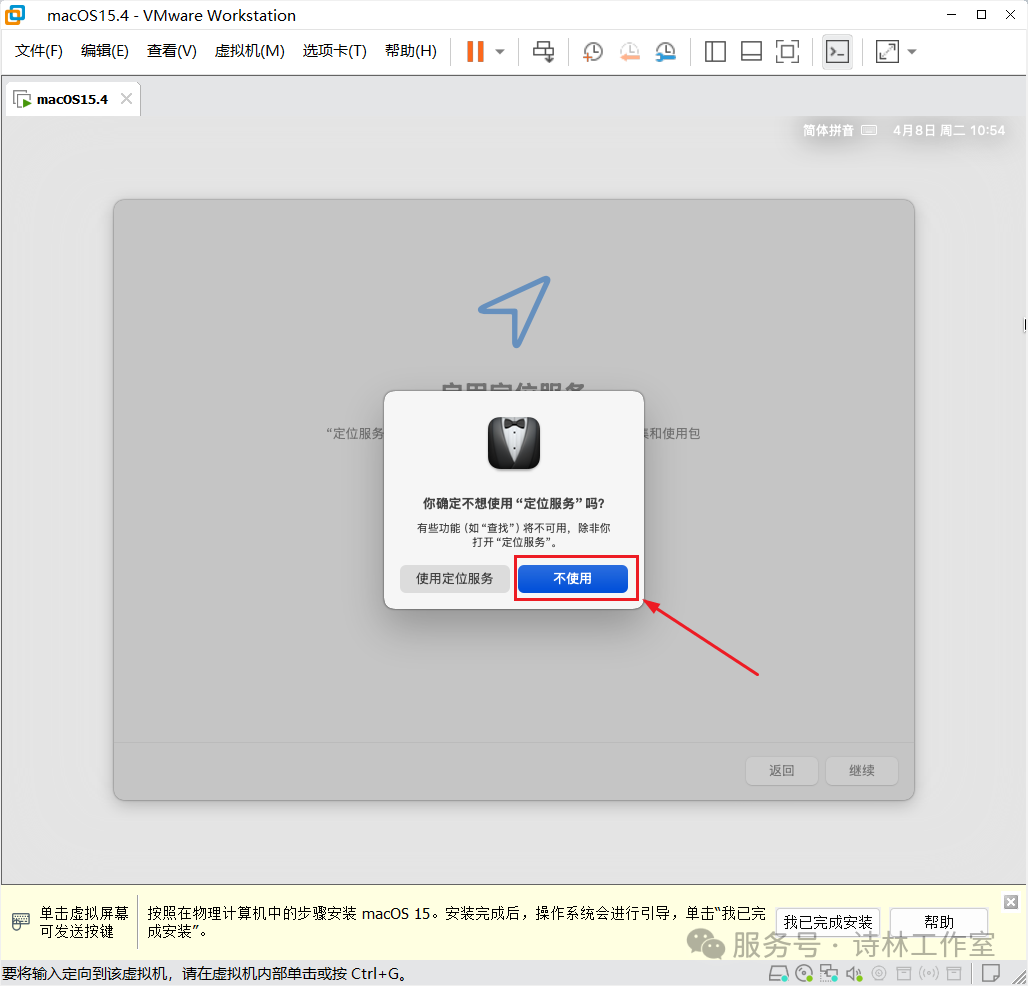Open the 编辑(E) menu

[x=105, y=50]
